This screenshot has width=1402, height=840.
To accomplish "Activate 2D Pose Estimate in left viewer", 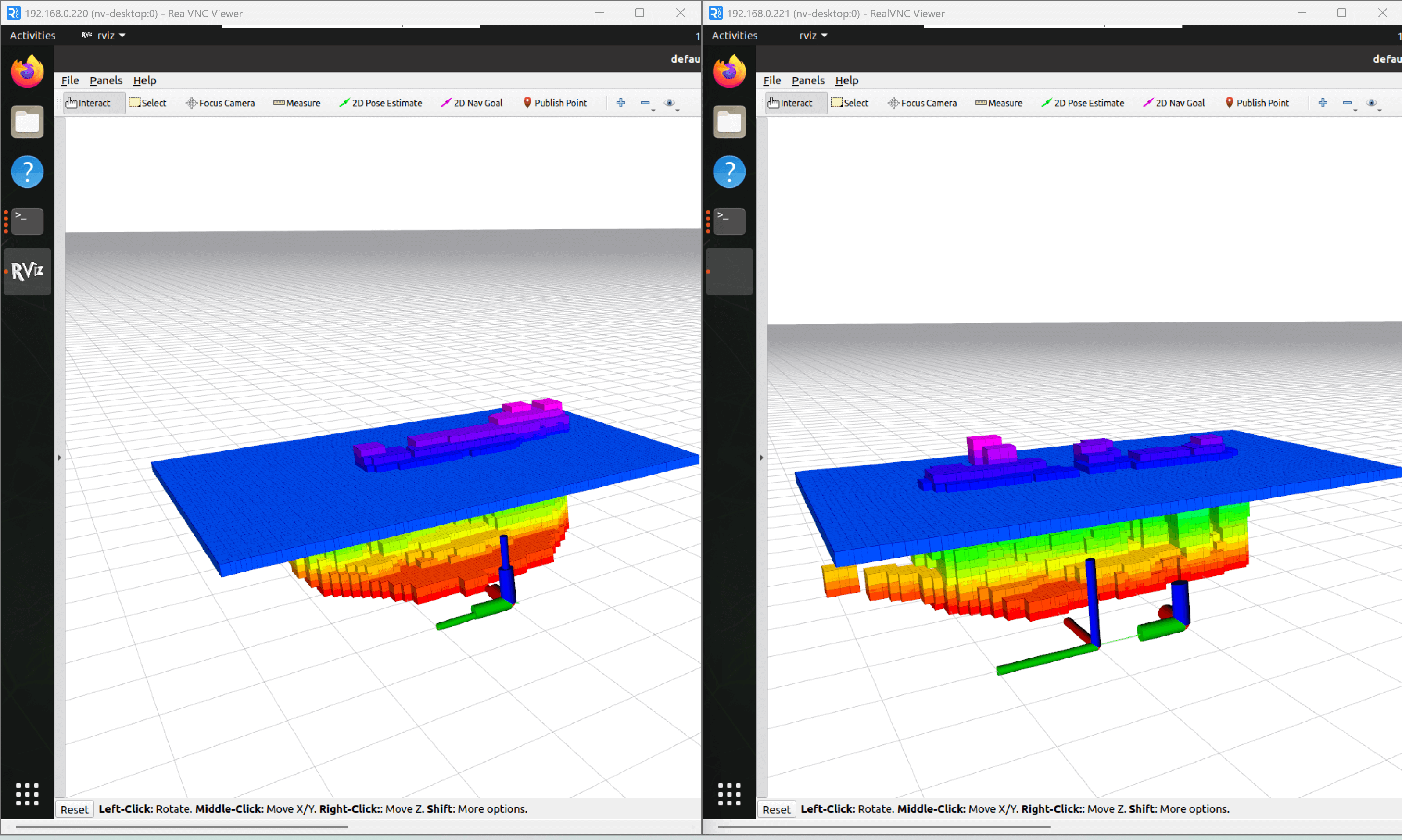I will pos(380,103).
